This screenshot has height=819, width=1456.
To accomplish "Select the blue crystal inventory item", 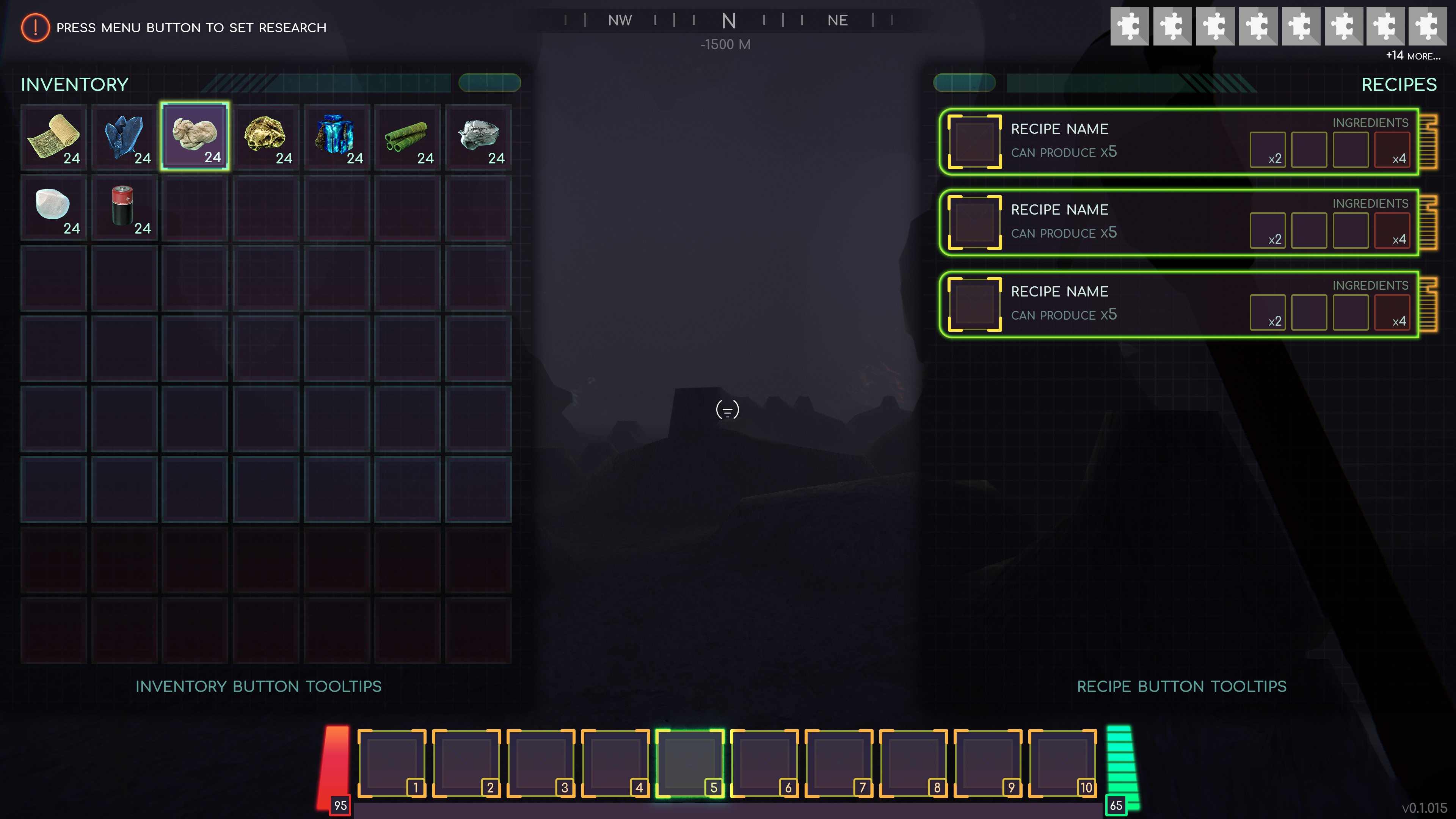I will coord(125,137).
